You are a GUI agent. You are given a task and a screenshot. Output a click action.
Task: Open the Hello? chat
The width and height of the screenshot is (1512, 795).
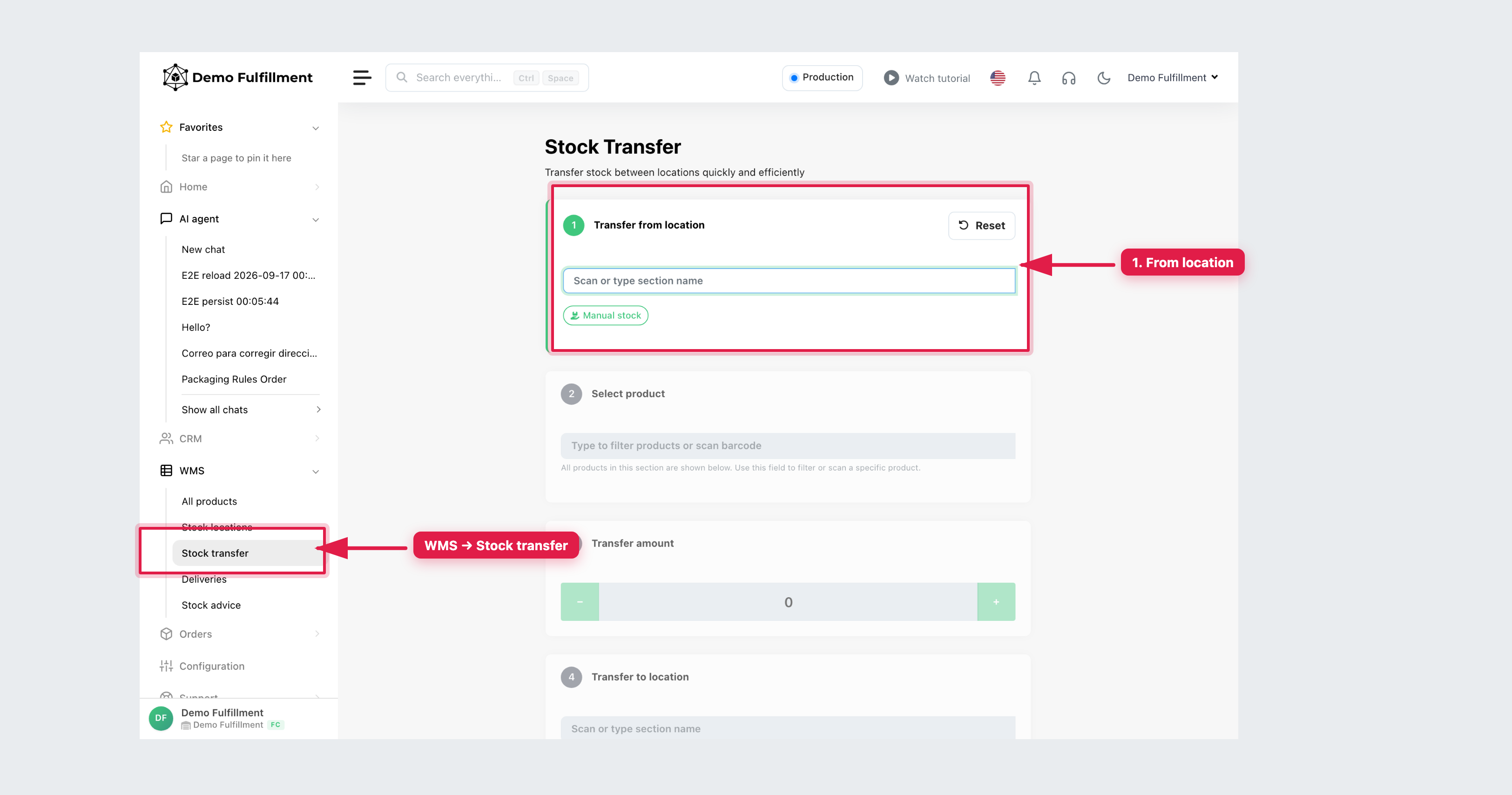coord(196,327)
